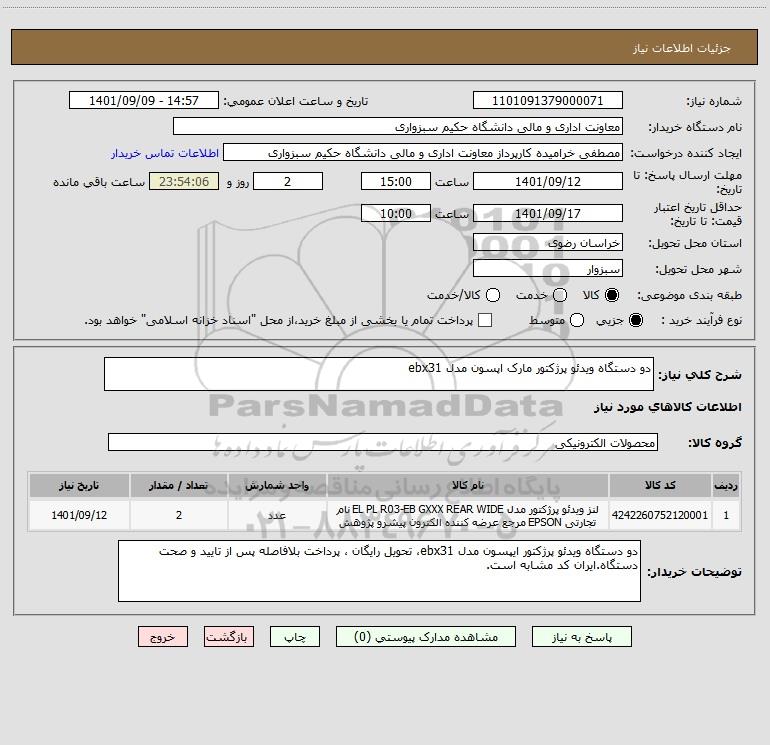Image resolution: width=770 pixels, height=745 pixels.
Task: Click the need date cell 1401/09/12
Action: coord(79,515)
